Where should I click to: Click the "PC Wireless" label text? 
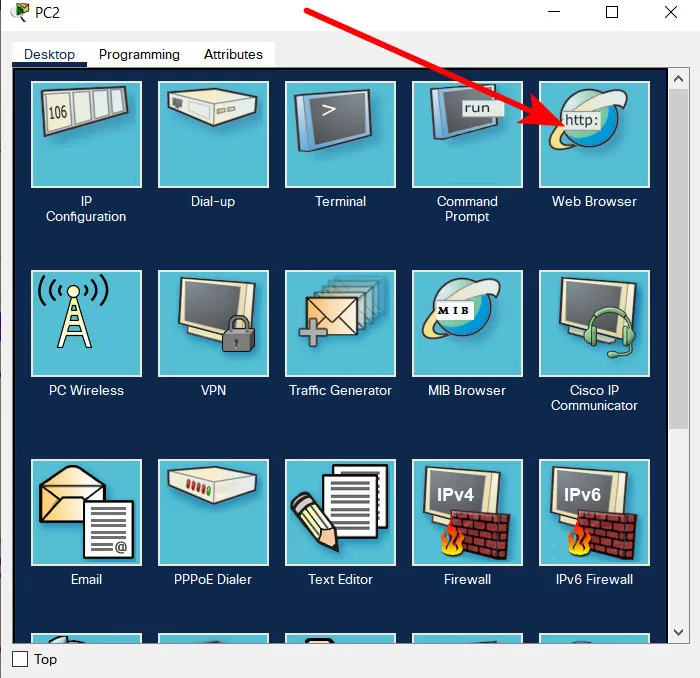pyautogui.click(x=86, y=391)
